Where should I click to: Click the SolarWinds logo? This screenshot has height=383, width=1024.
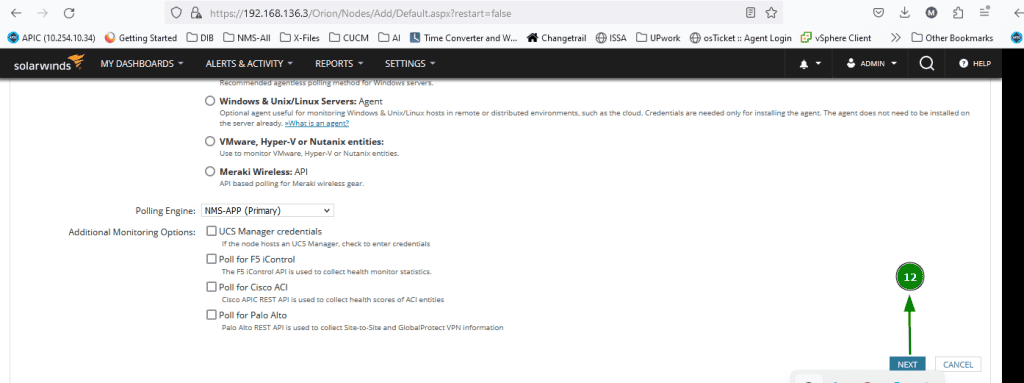click(x=49, y=63)
